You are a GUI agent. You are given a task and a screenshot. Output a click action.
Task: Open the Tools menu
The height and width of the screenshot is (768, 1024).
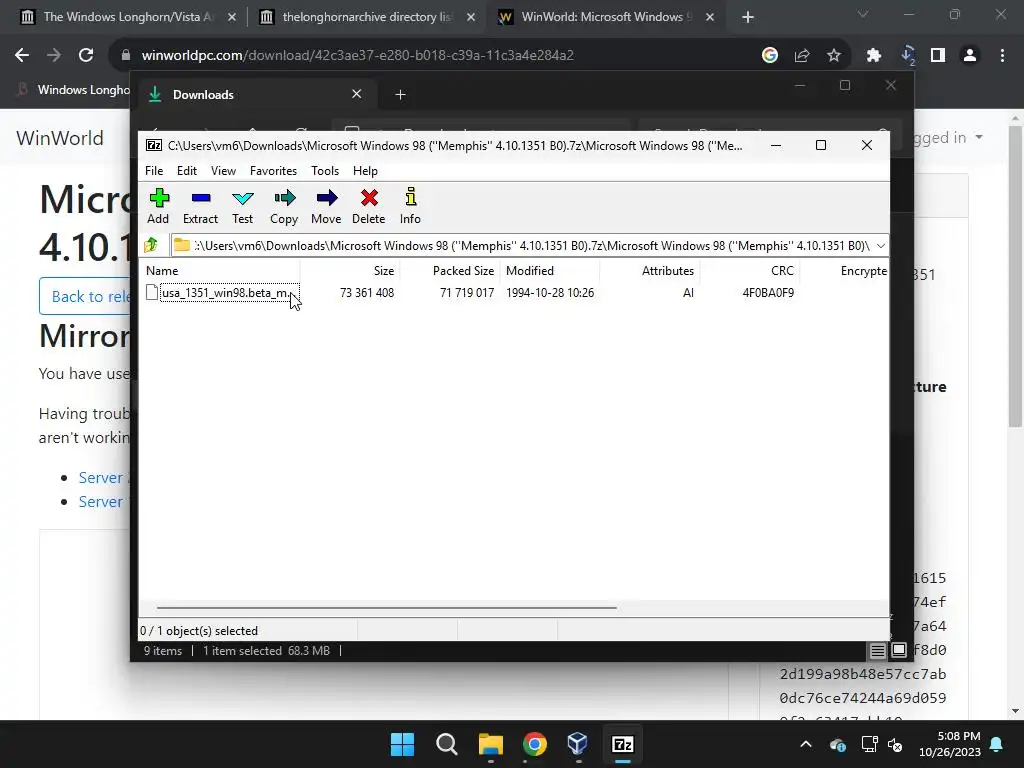coord(325,170)
